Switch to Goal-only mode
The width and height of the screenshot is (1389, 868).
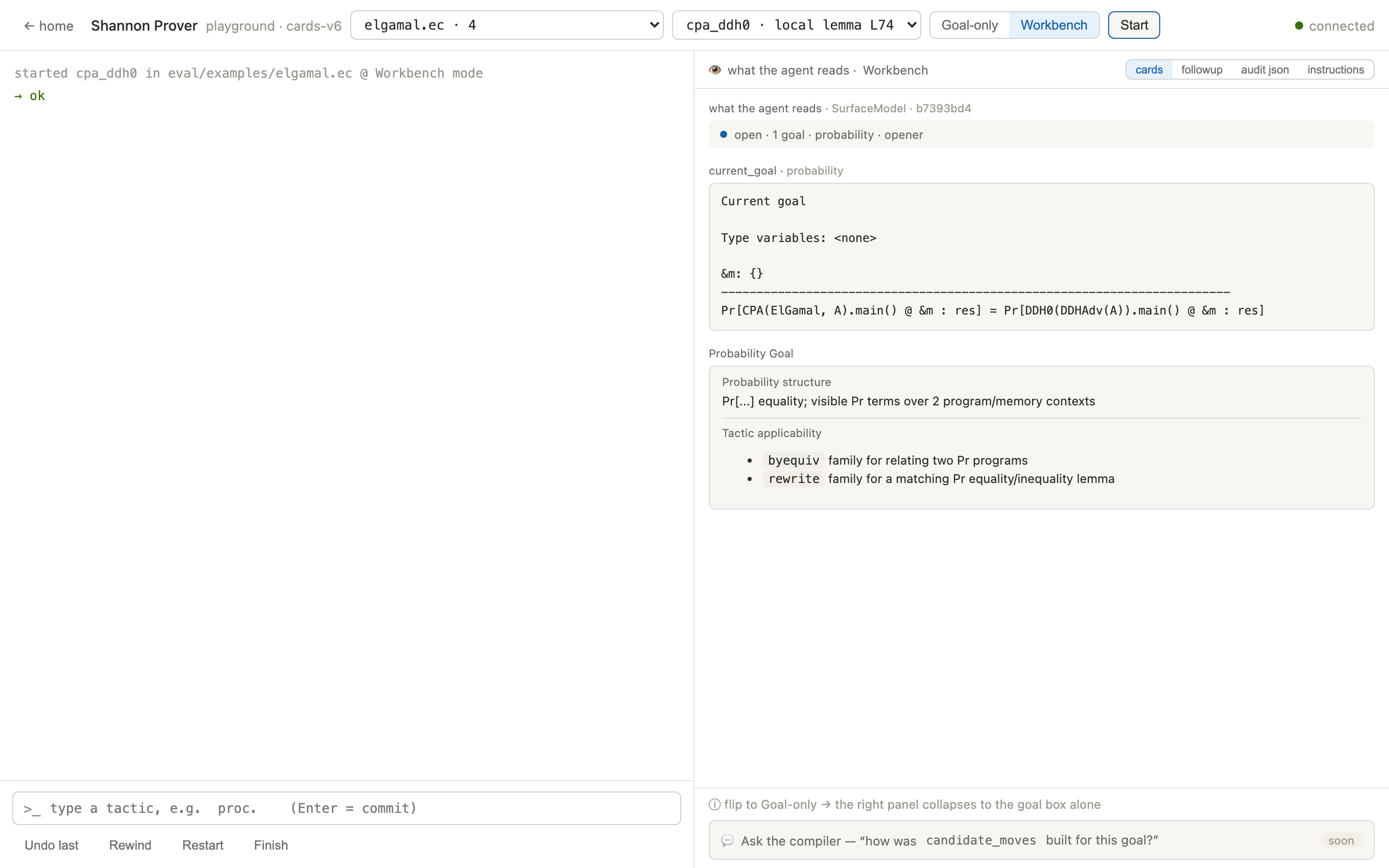click(x=969, y=25)
